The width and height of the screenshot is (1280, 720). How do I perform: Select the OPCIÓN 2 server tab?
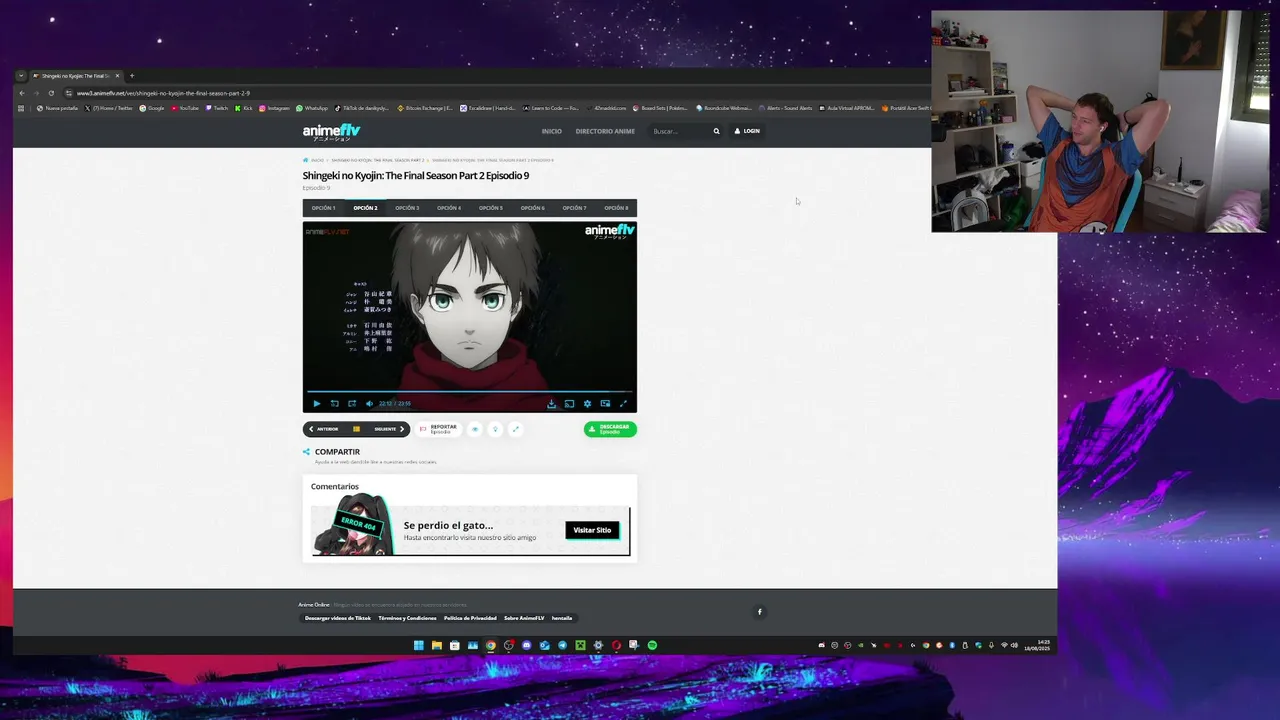point(365,208)
